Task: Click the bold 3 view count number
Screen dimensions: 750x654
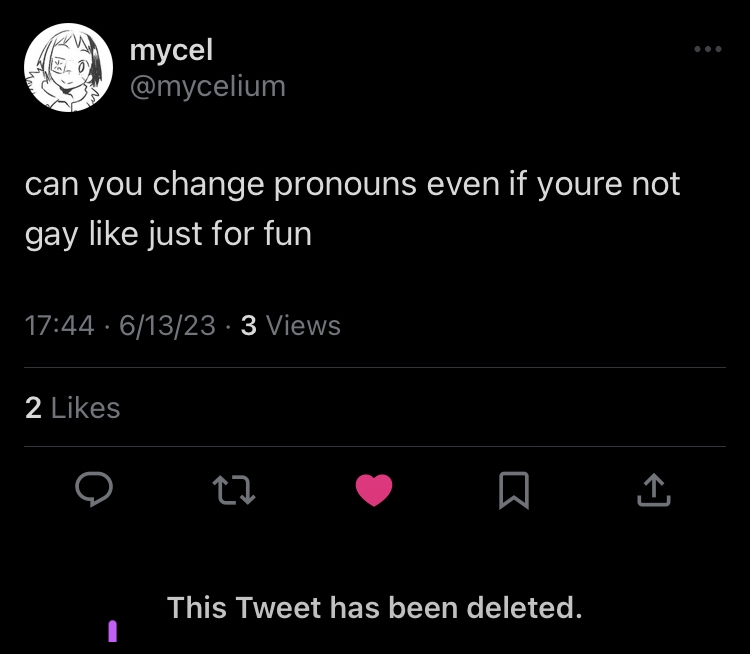Action: tap(248, 326)
